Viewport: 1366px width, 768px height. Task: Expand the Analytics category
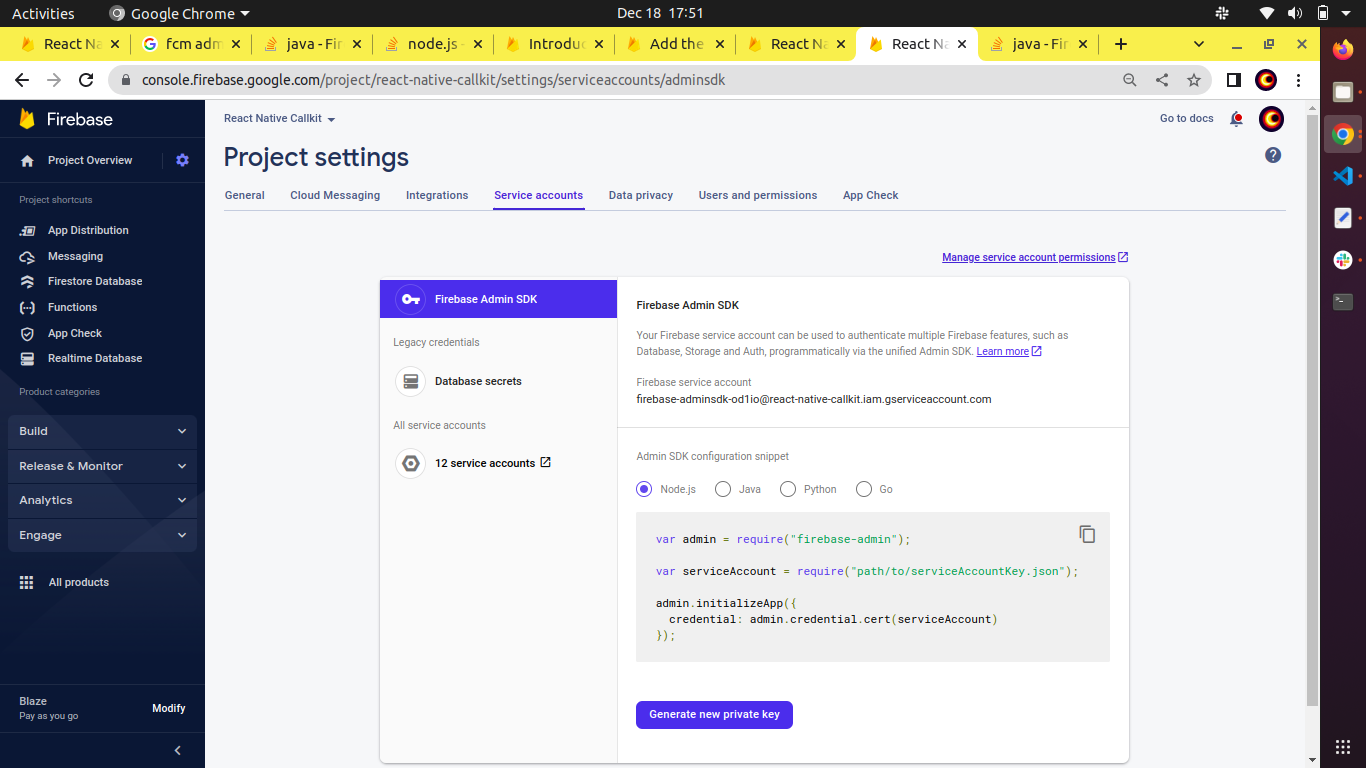[x=101, y=500]
